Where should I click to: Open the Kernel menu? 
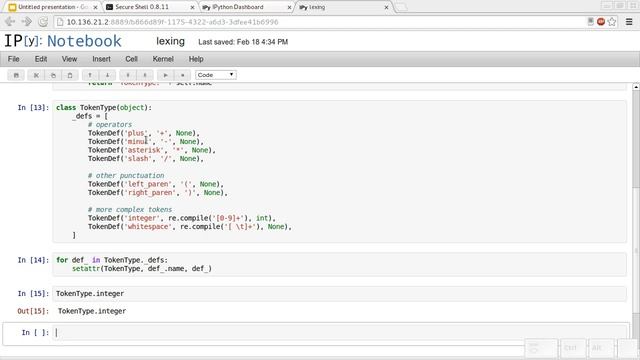[x=163, y=59]
